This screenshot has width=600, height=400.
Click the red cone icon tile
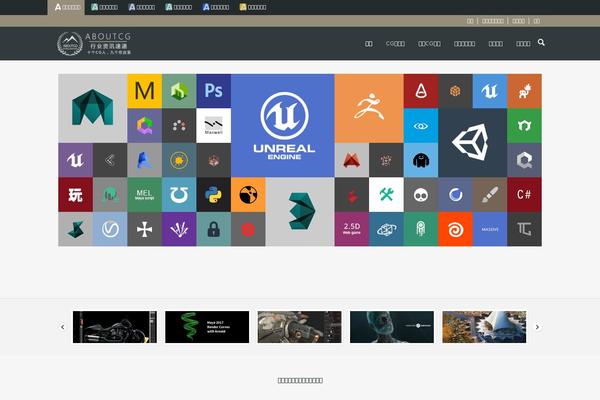tap(421, 91)
